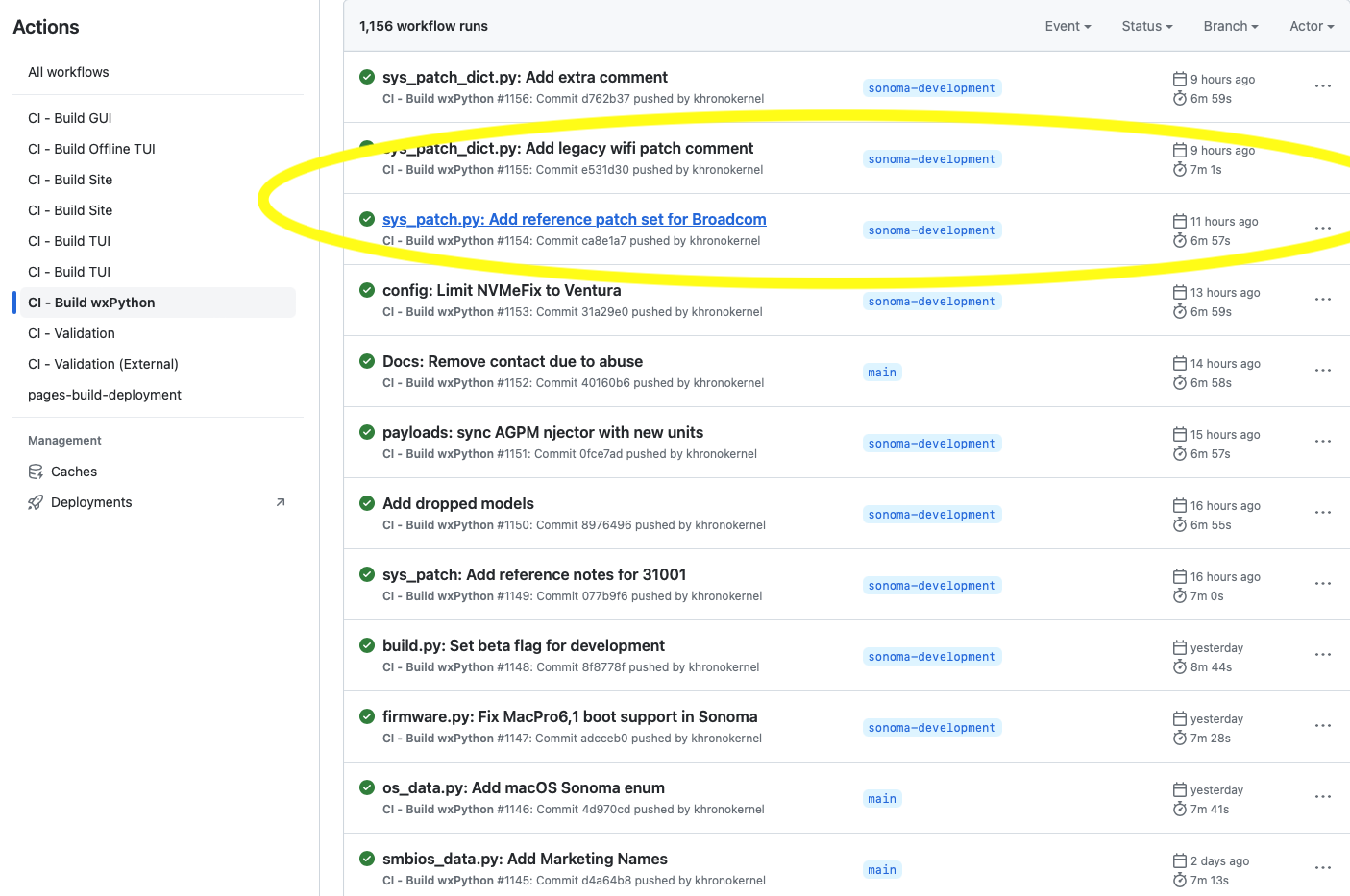Click success check icon for "Add dropped models"
Viewport: 1350px width, 896px height.
coord(367,503)
